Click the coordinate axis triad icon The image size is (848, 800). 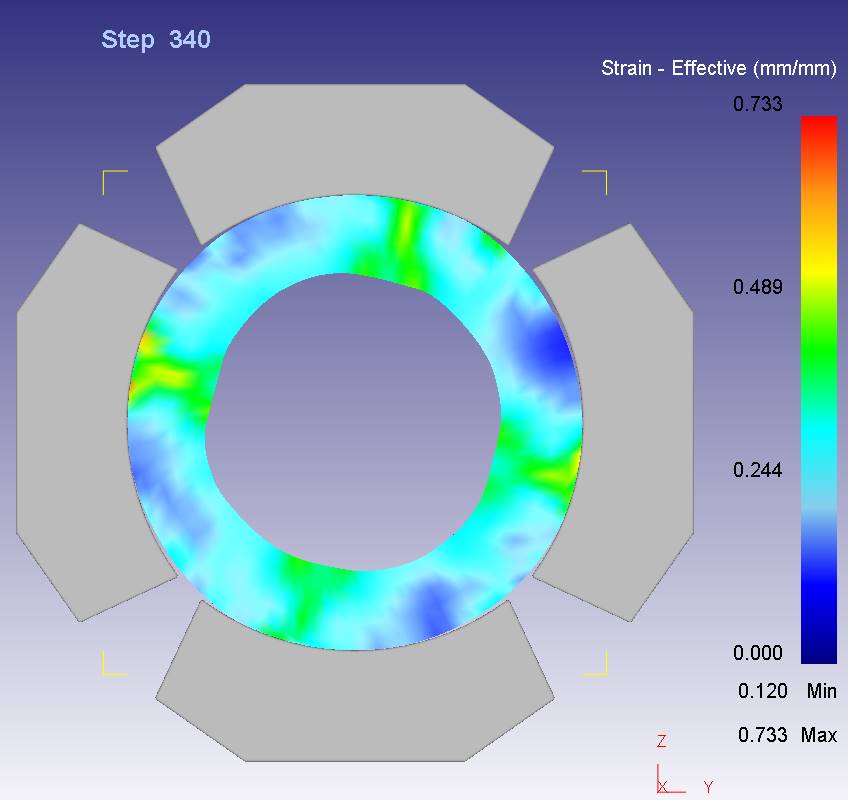click(664, 780)
